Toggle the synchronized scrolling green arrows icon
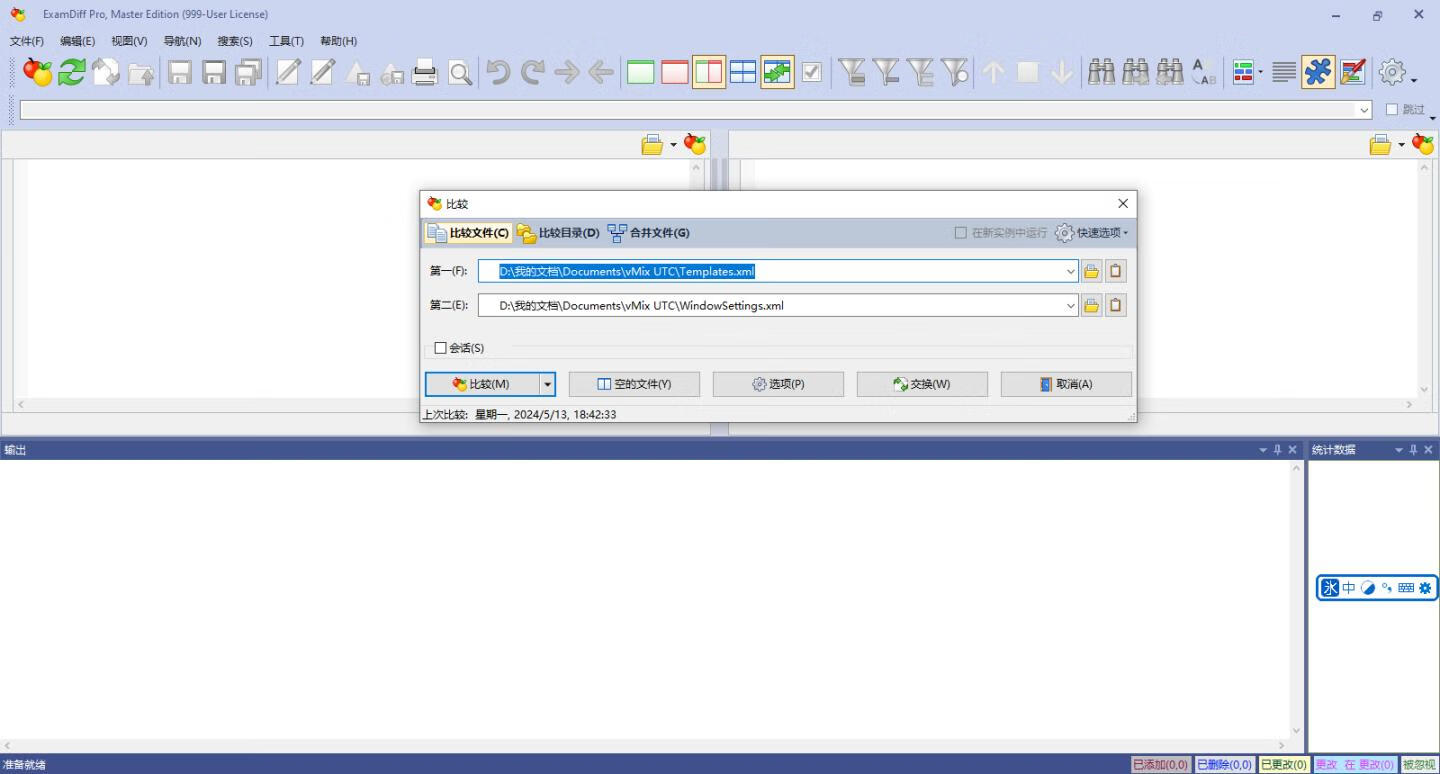The width and height of the screenshot is (1440, 774). [x=777, y=72]
